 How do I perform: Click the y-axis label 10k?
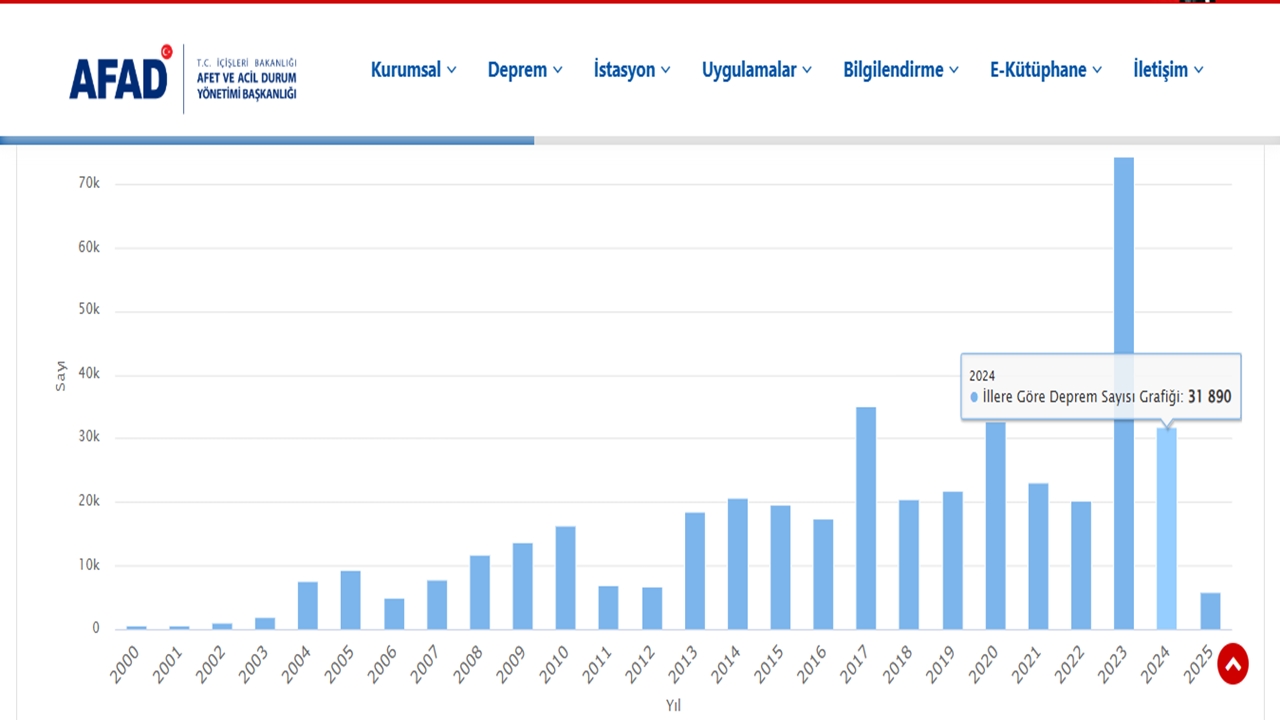coord(89,565)
